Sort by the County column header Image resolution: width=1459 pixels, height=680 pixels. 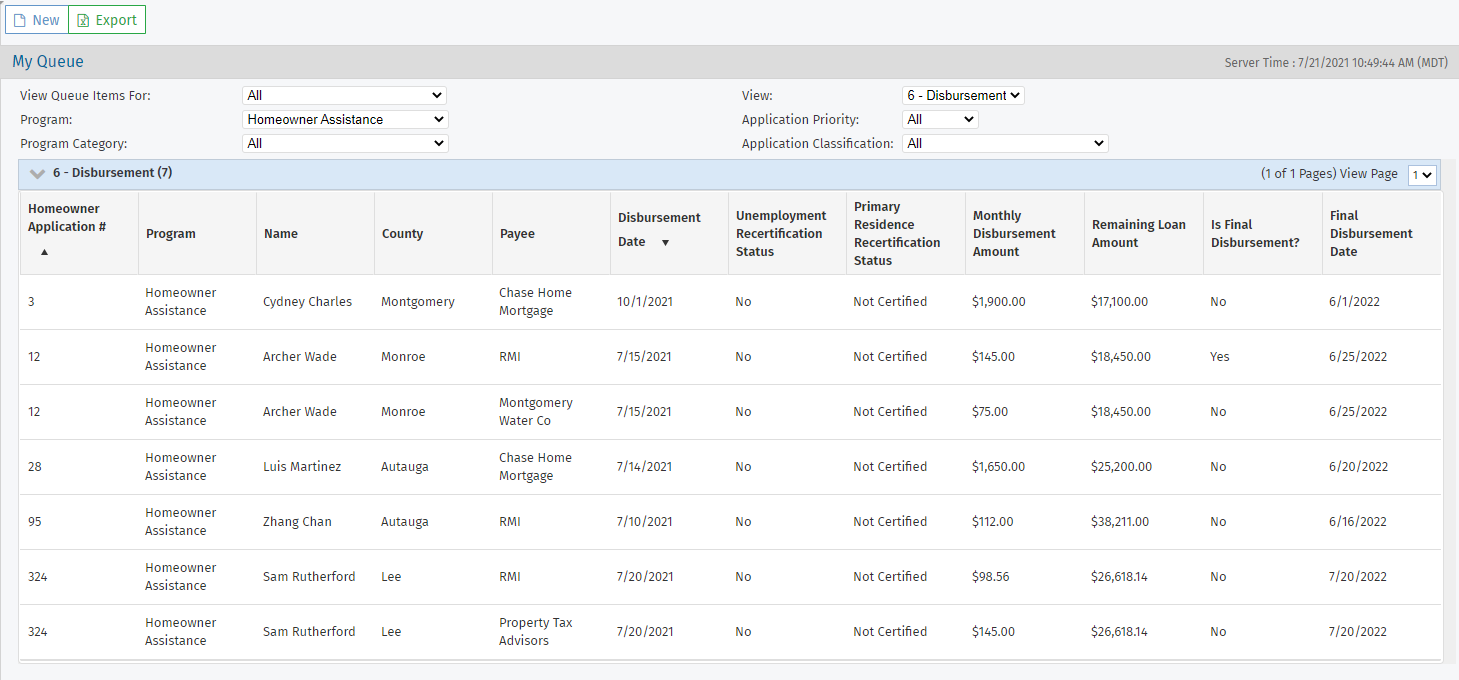[x=402, y=234]
